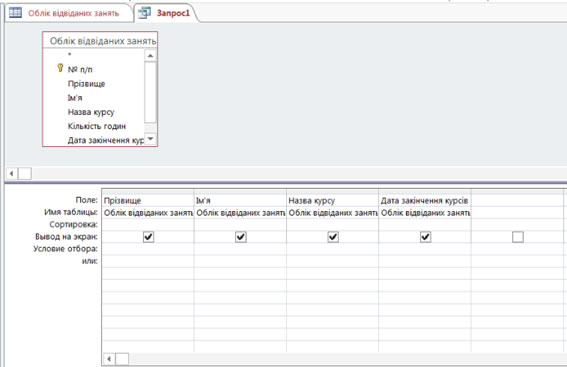Click the criteria cell for the Прізвище column
567x367 pixels.
(148, 249)
